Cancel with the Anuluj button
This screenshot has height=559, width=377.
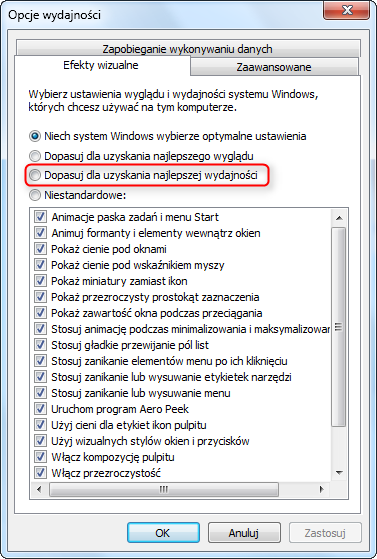click(244, 533)
